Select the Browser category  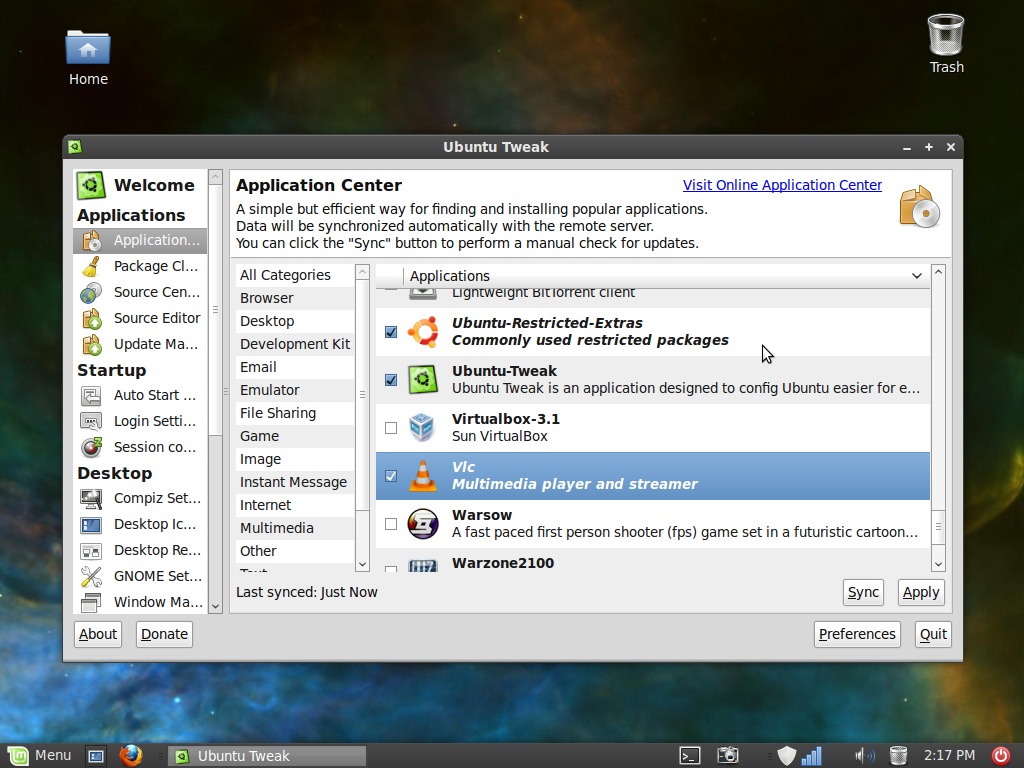295,298
